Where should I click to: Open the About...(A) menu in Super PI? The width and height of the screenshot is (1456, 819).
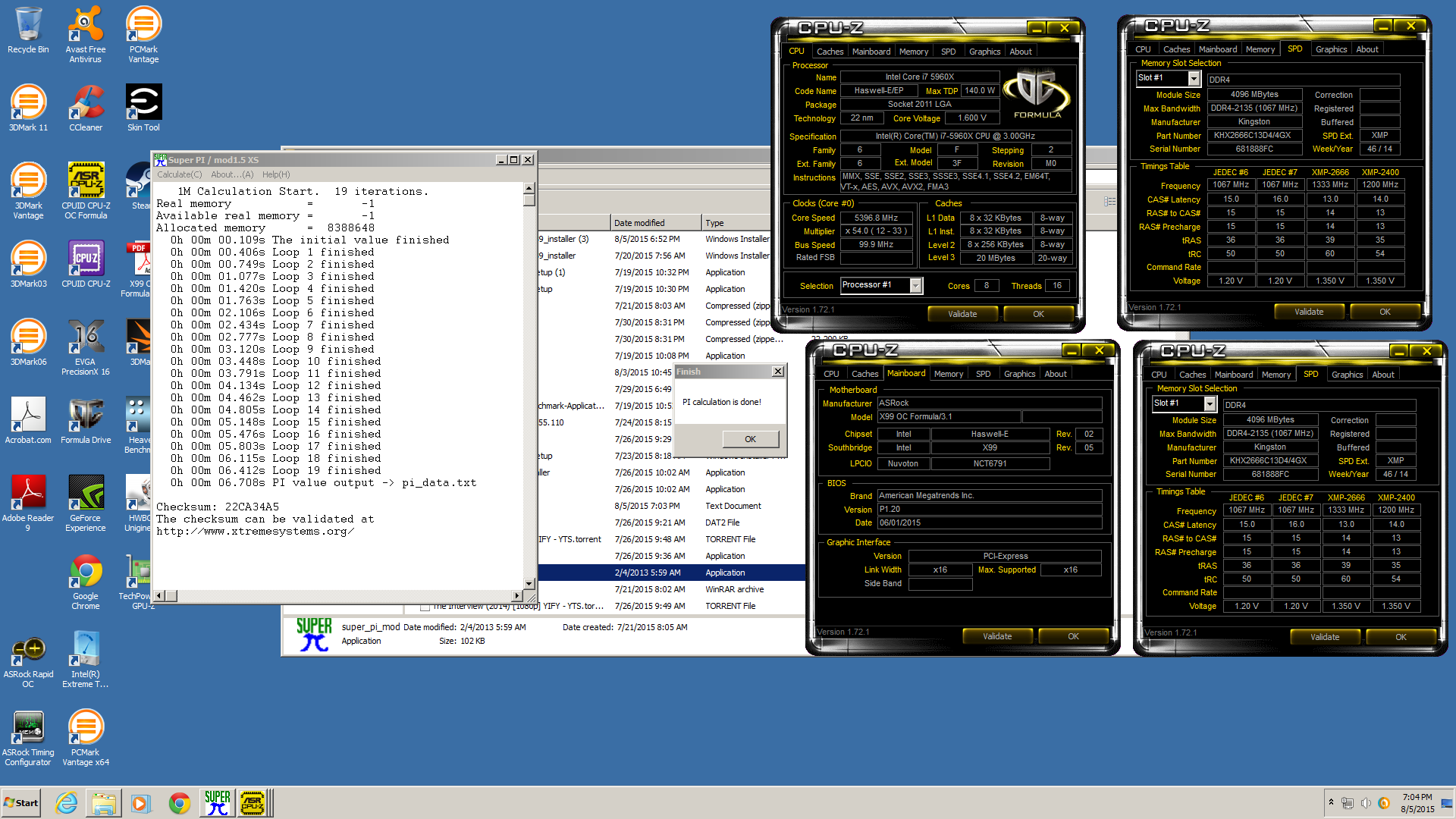pos(232,174)
